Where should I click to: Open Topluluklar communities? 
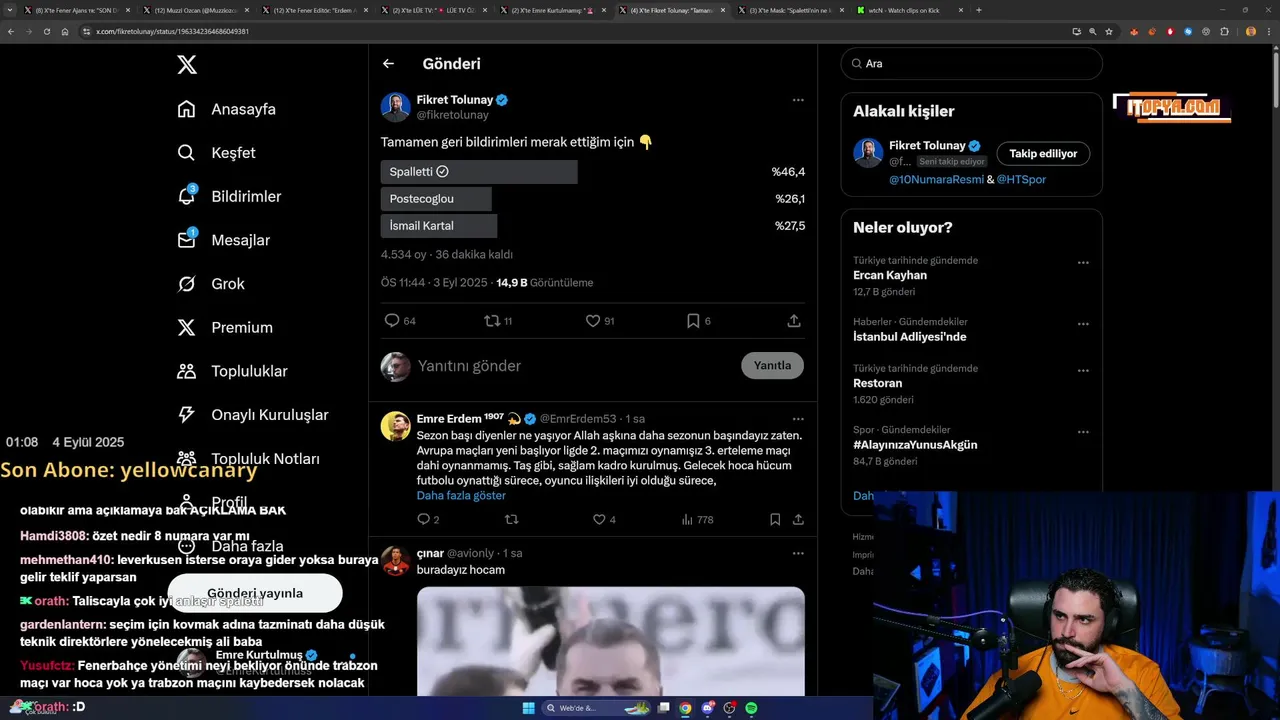232,371
